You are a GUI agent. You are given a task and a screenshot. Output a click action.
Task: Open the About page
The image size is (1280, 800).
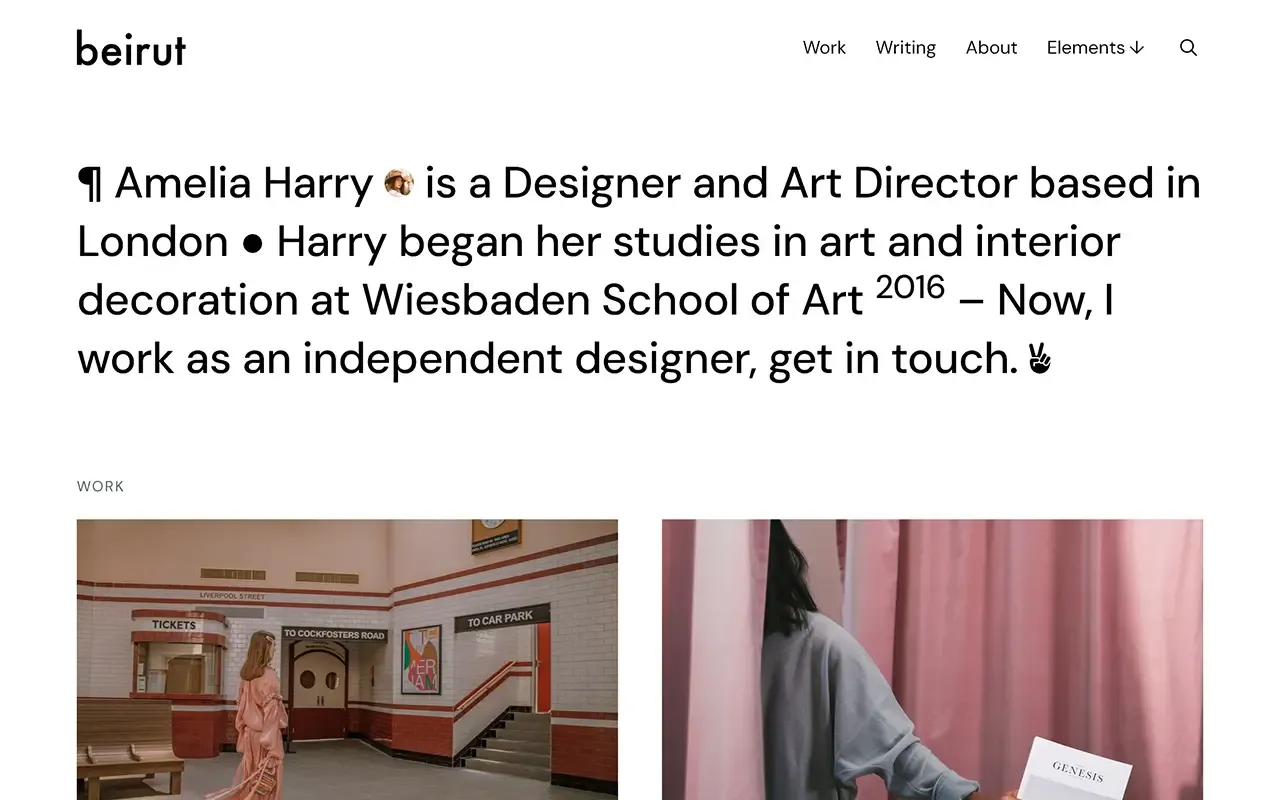[991, 48]
